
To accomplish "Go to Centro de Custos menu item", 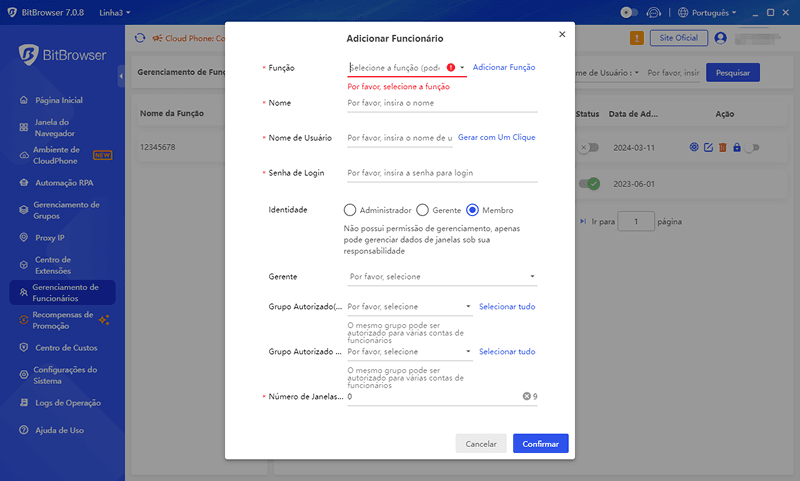I will pyautogui.click(x=65, y=348).
